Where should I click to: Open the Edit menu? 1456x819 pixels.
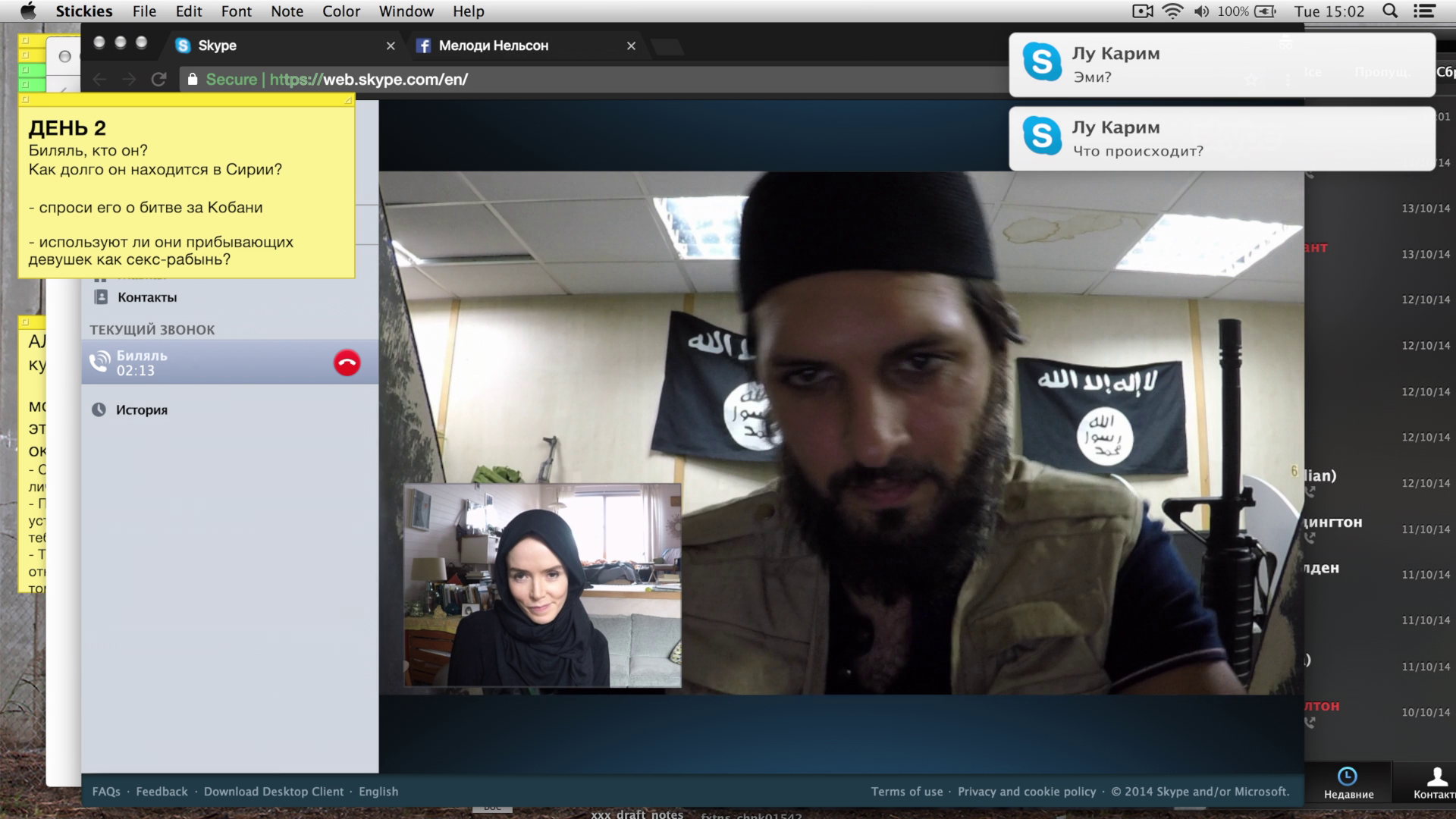189,11
